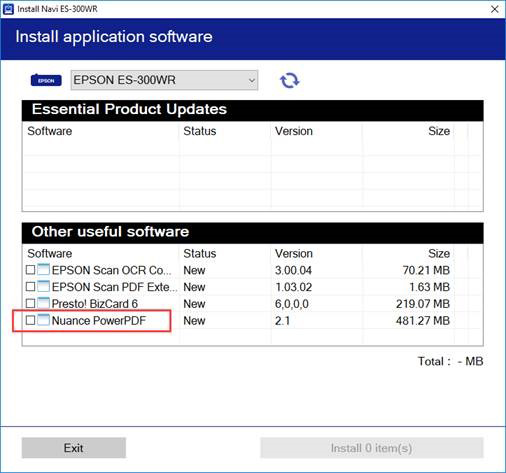Click the Presto! BizCard 6 file icon
Screen dimensions: 506x473
[x=44, y=303]
